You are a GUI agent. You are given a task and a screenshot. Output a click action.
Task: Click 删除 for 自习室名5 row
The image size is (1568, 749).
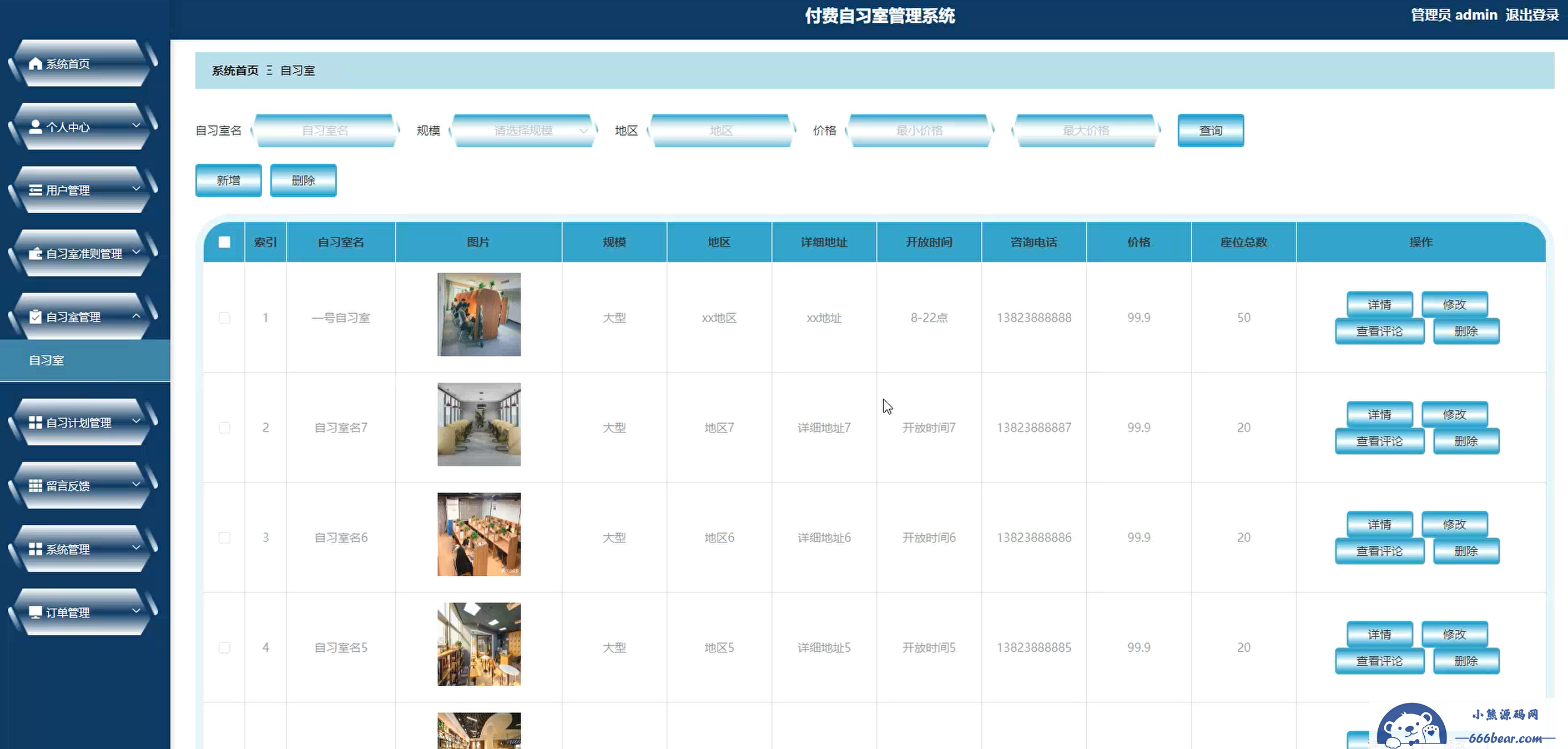pyautogui.click(x=1466, y=661)
